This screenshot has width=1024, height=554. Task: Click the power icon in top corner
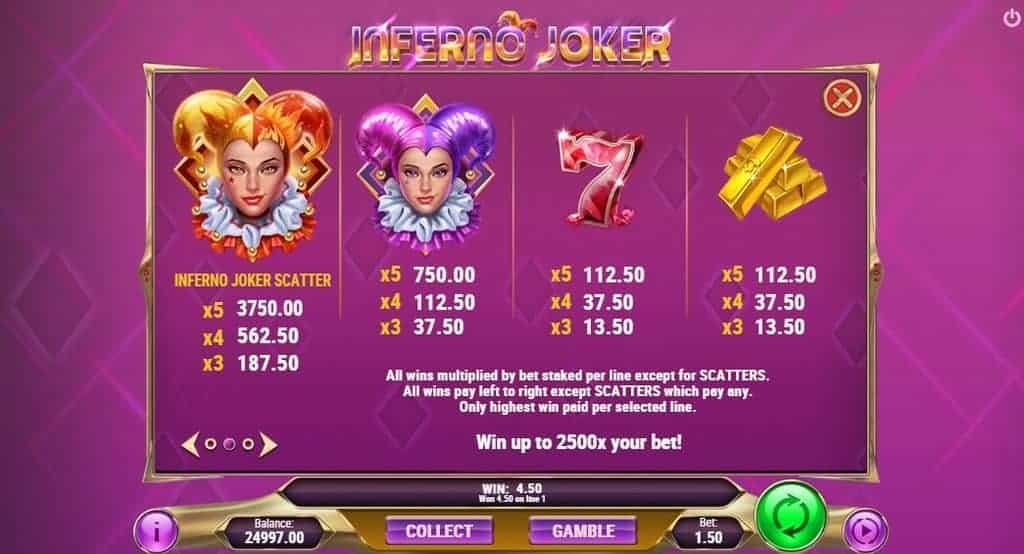[1012, 18]
